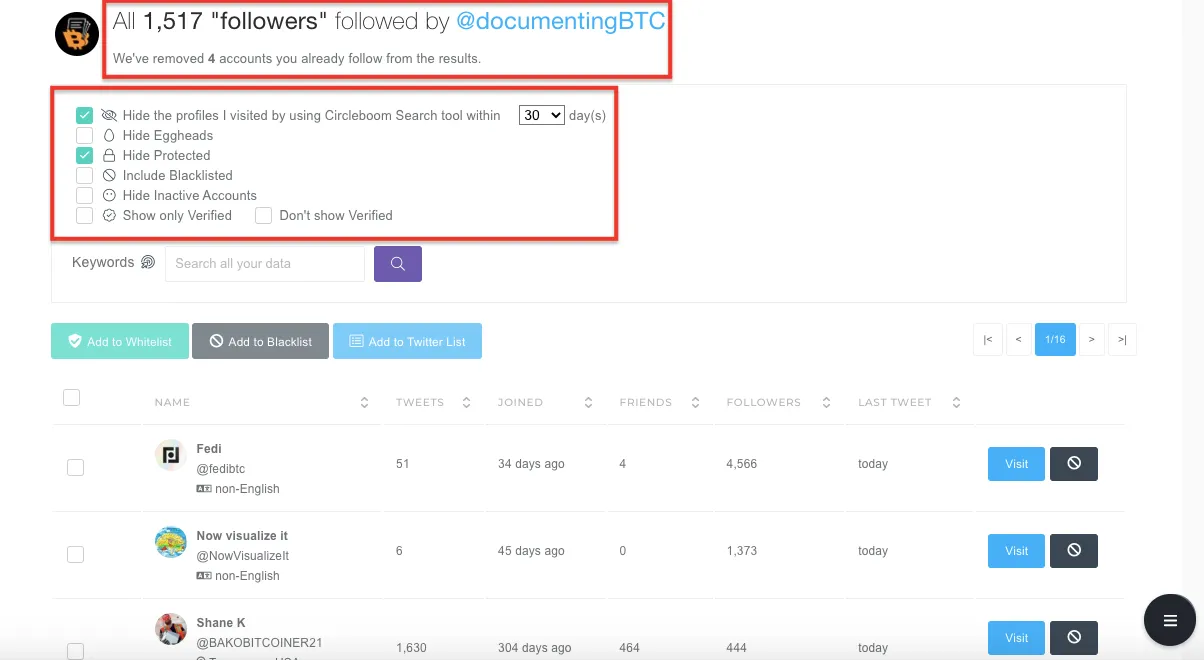Click the padlock icon by Hide Protected

pyautogui.click(x=110, y=155)
